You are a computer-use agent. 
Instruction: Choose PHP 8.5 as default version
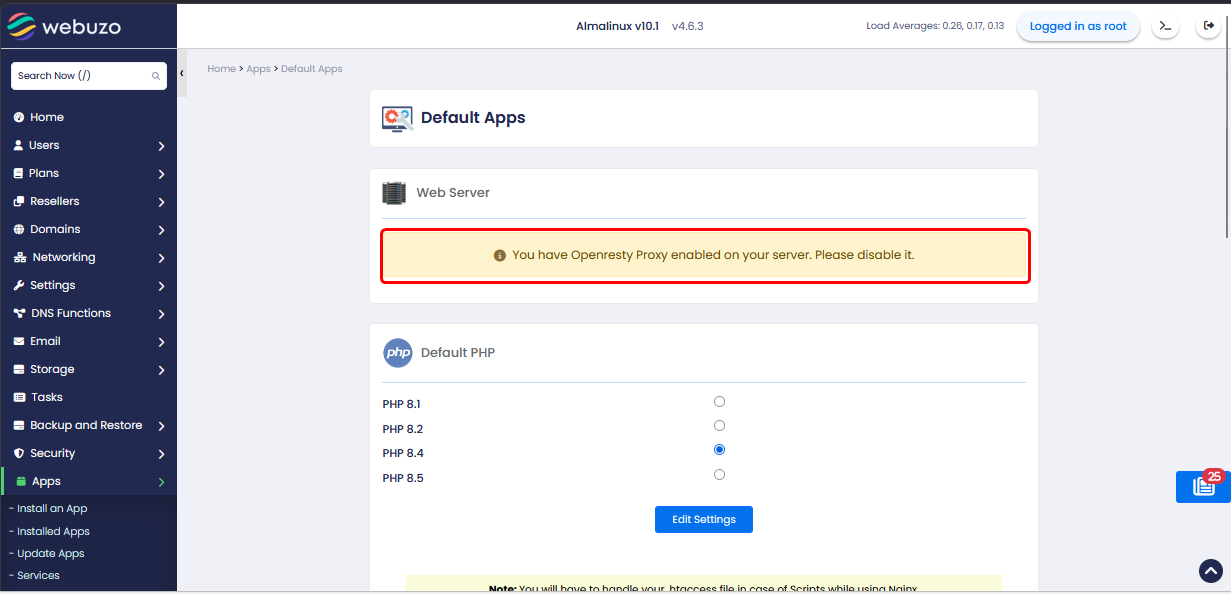[719, 475]
